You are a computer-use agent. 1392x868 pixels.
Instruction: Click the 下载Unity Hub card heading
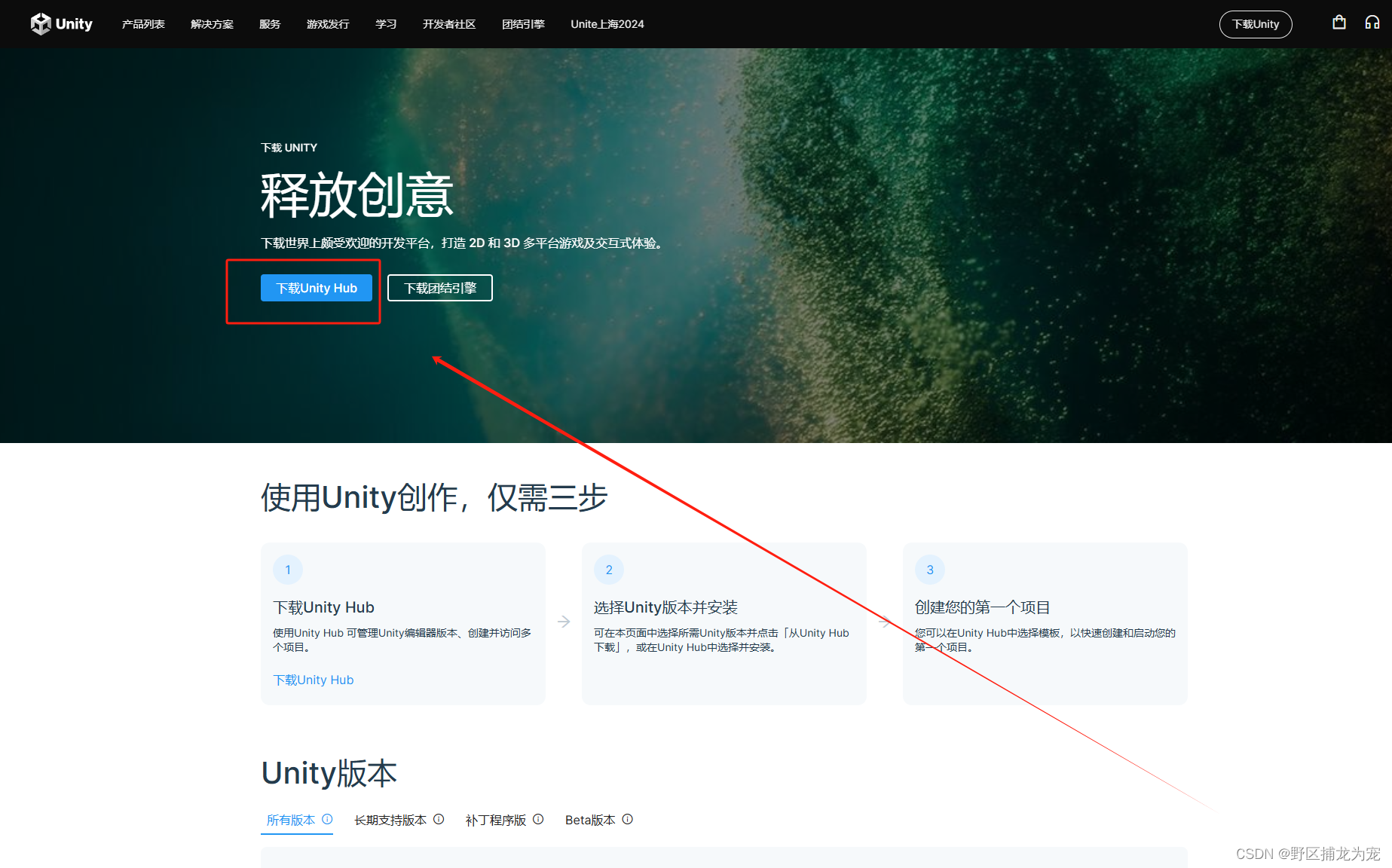coord(323,607)
